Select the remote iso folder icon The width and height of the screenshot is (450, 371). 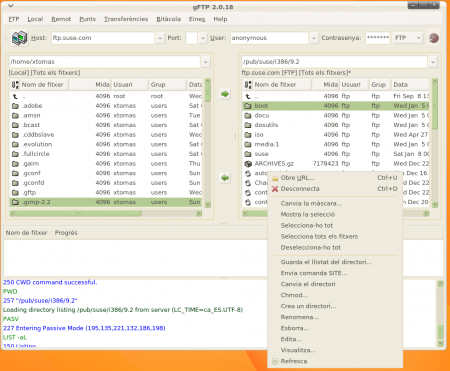coord(248,135)
